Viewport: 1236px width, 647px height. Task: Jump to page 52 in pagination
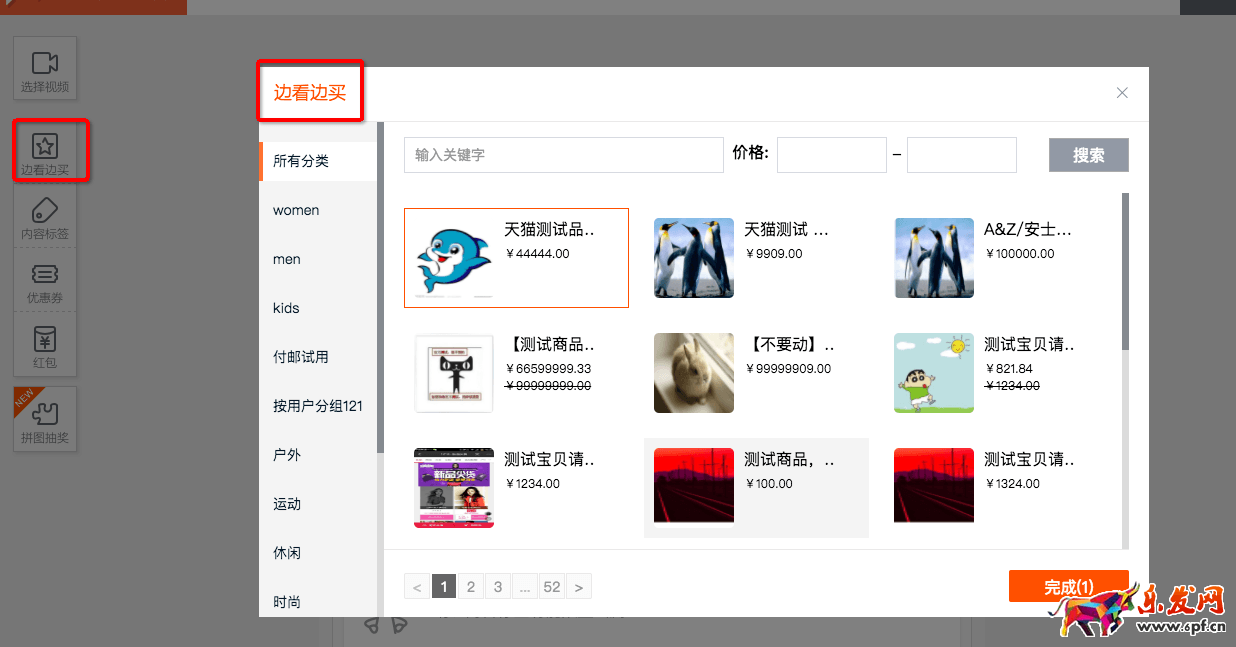point(552,587)
